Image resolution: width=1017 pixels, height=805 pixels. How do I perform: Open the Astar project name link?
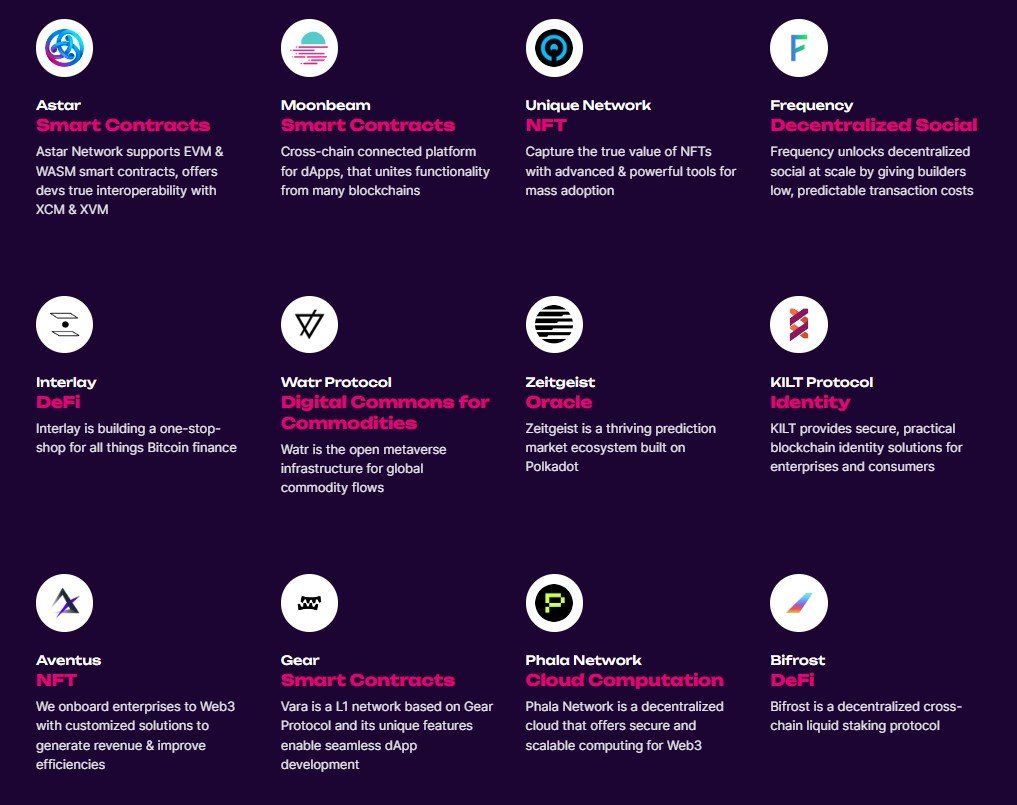pos(59,105)
